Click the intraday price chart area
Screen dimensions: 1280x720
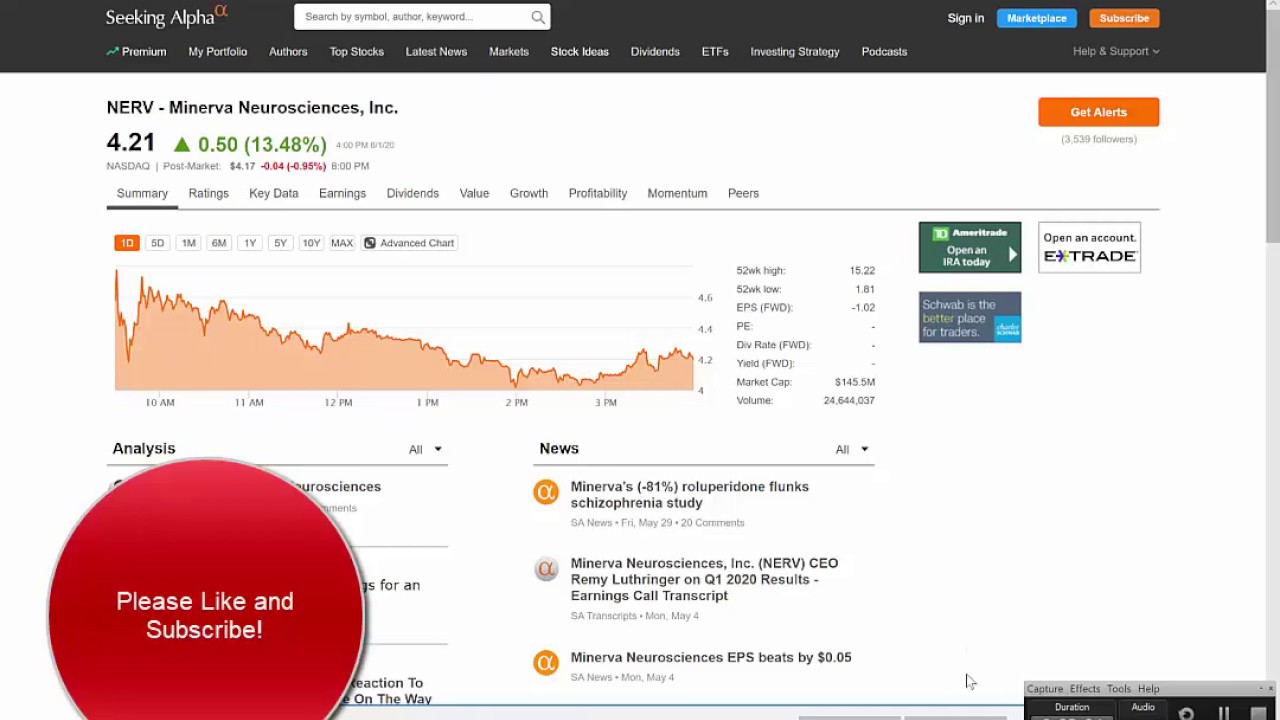tap(404, 329)
